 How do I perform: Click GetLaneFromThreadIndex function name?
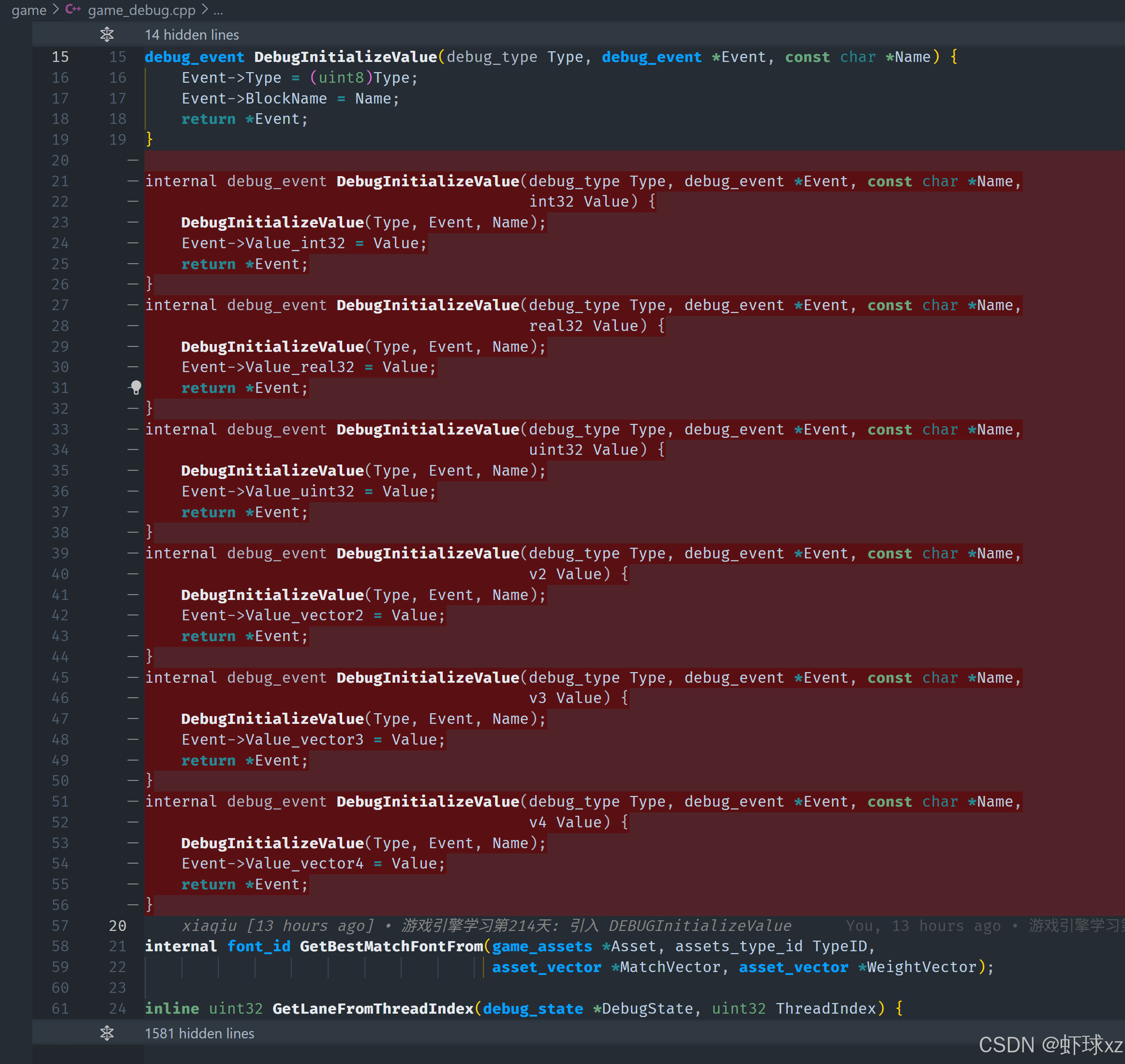coord(373,1008)
